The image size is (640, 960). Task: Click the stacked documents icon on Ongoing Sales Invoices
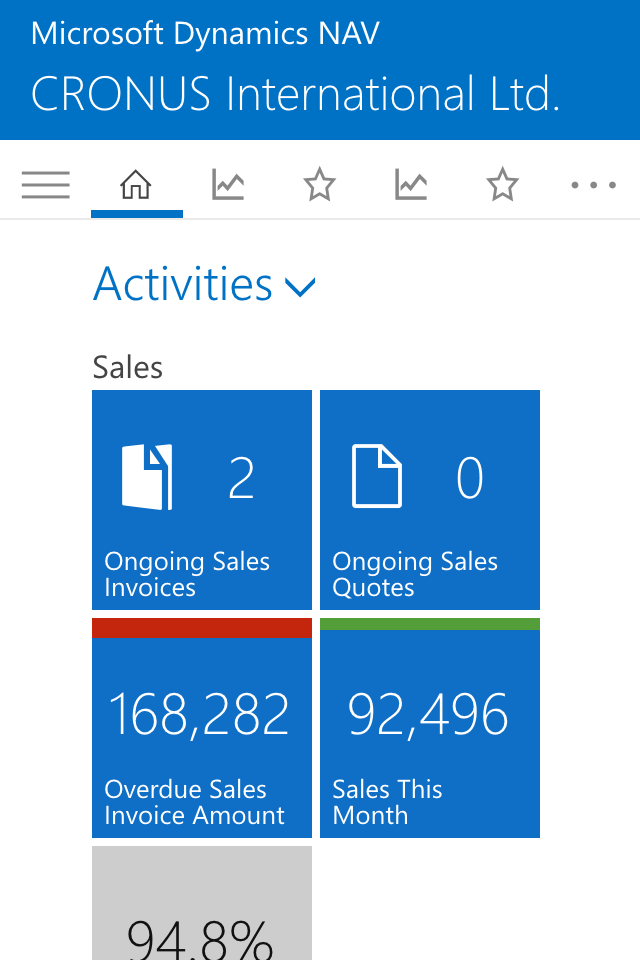(x=147, y=477)
